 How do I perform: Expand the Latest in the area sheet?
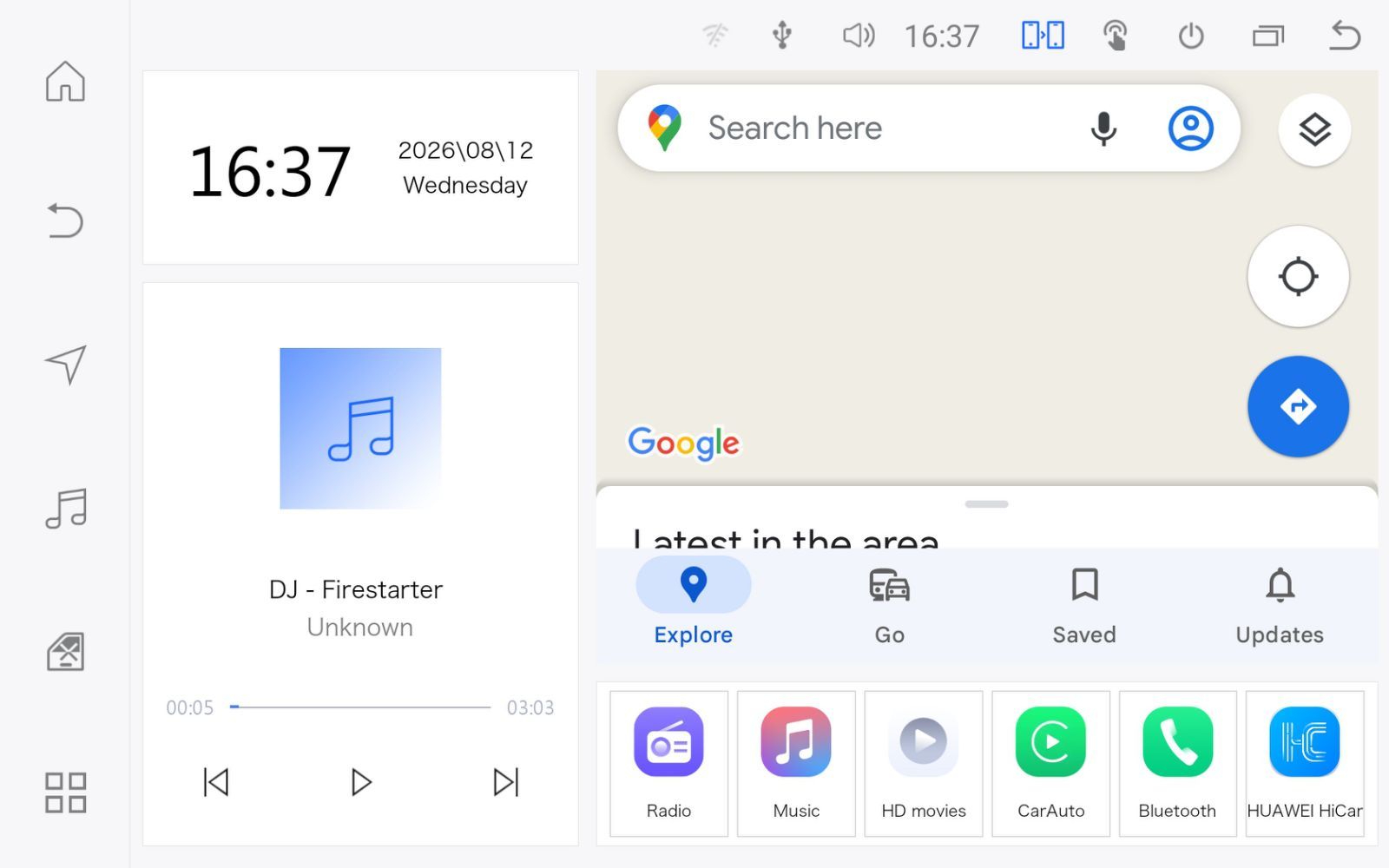tap(986, 504)
